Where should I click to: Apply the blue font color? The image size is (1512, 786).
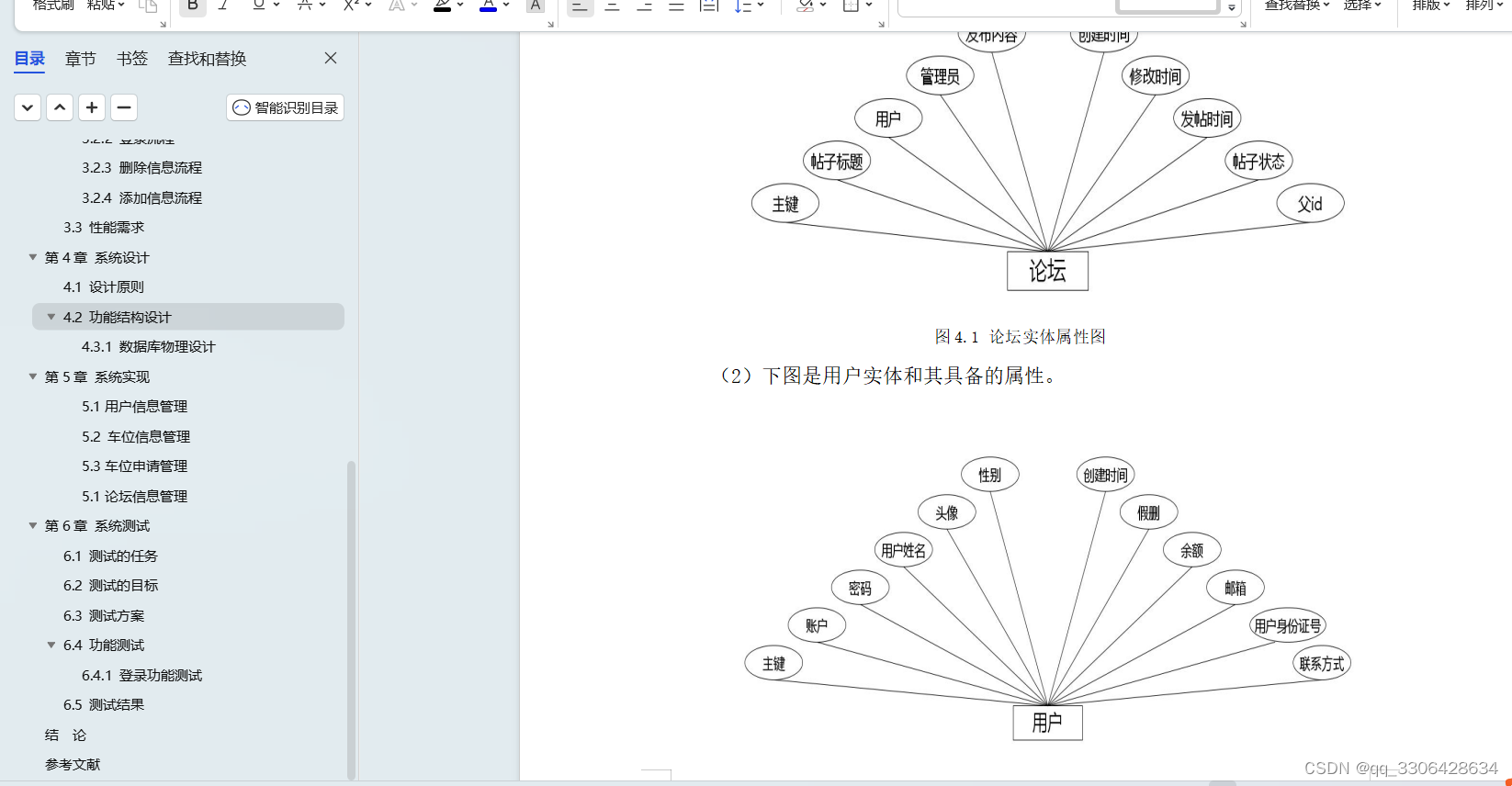(488, 6)
